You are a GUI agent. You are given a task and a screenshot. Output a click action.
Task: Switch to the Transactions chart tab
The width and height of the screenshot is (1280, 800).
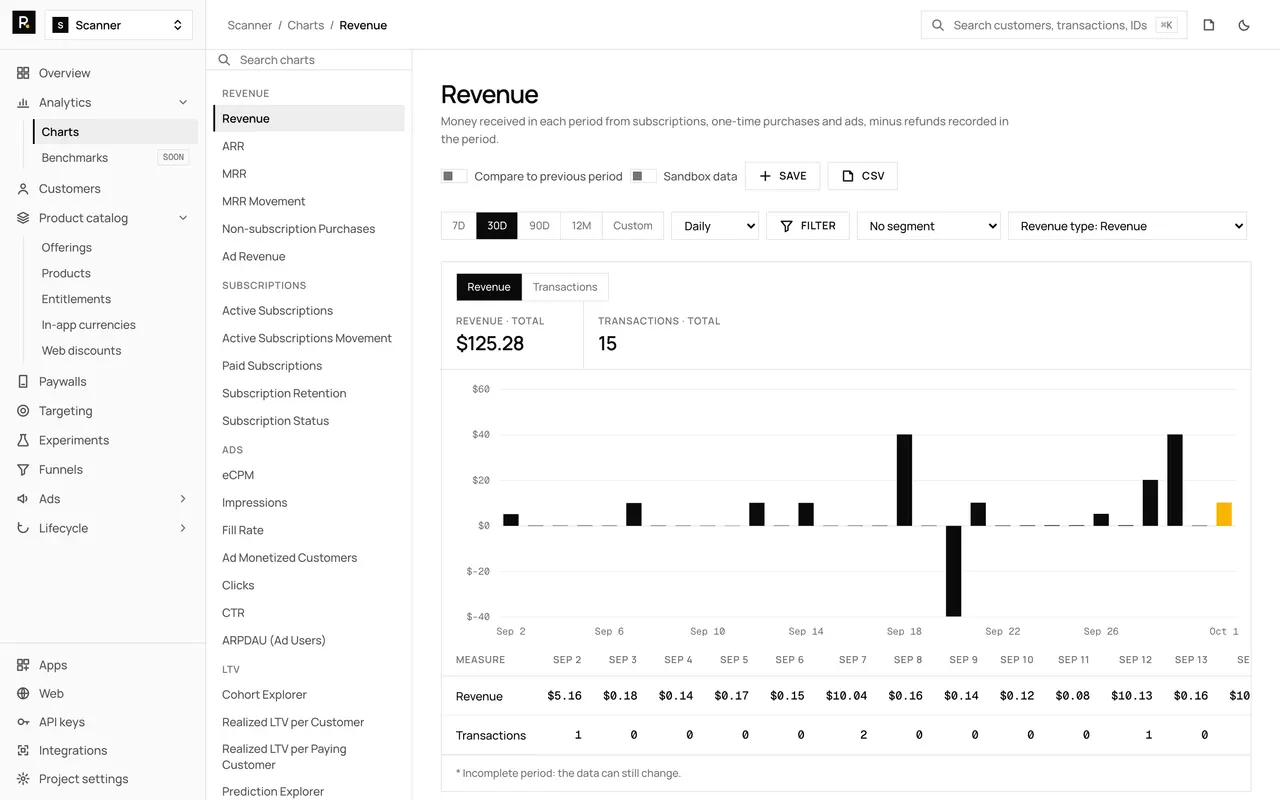(x=565, y=287)
